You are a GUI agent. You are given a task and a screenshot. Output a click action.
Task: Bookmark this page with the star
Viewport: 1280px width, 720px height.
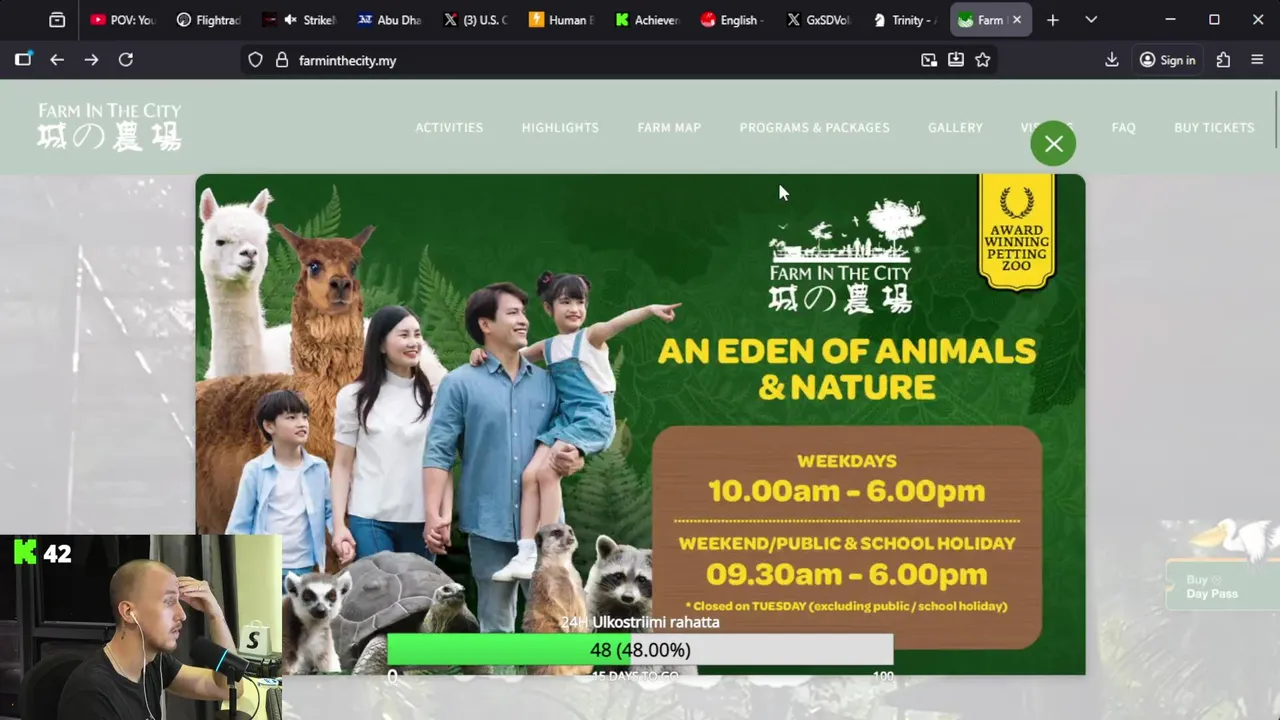[983, 60]
